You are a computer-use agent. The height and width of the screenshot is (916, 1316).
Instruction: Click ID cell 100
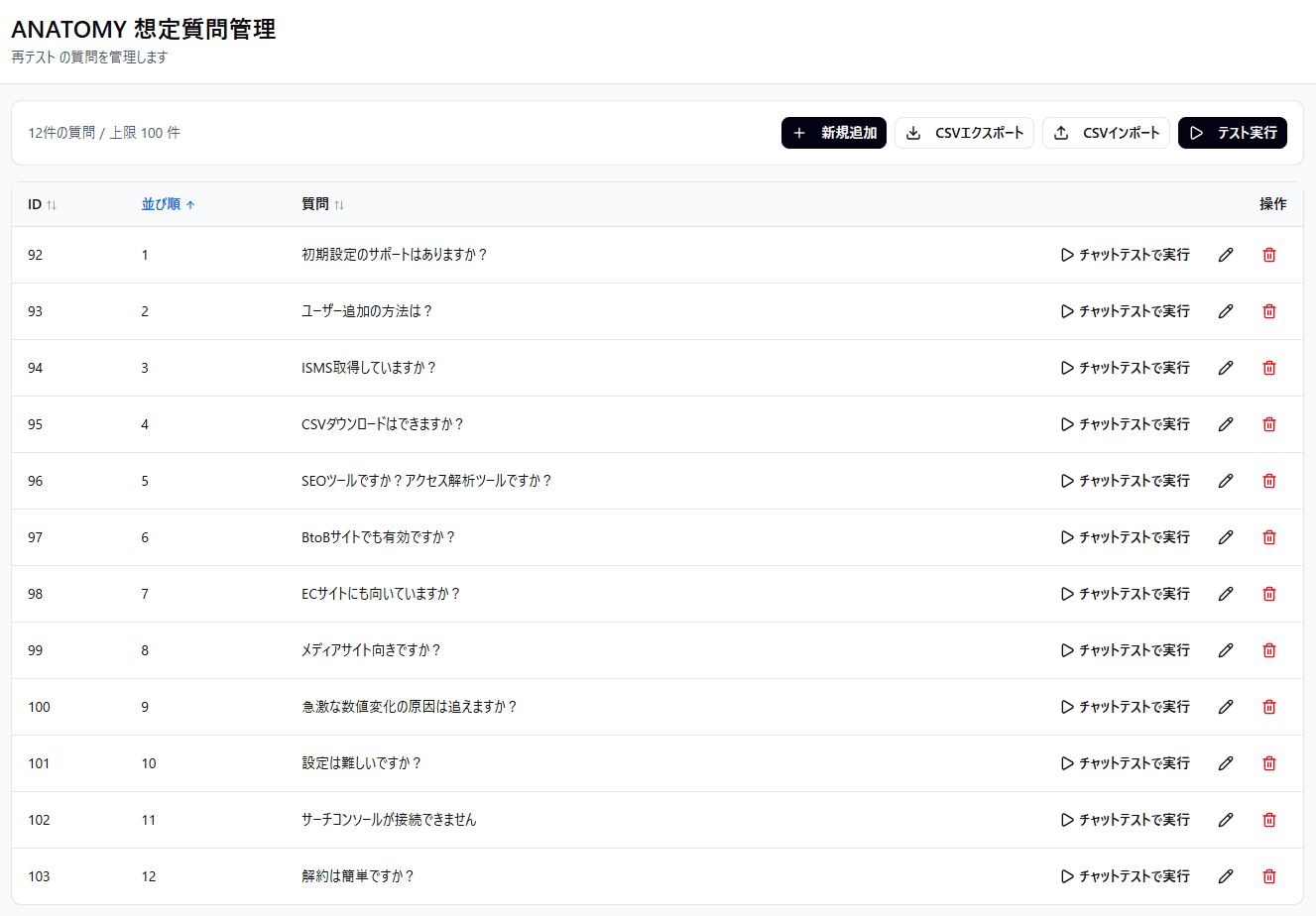39,707
